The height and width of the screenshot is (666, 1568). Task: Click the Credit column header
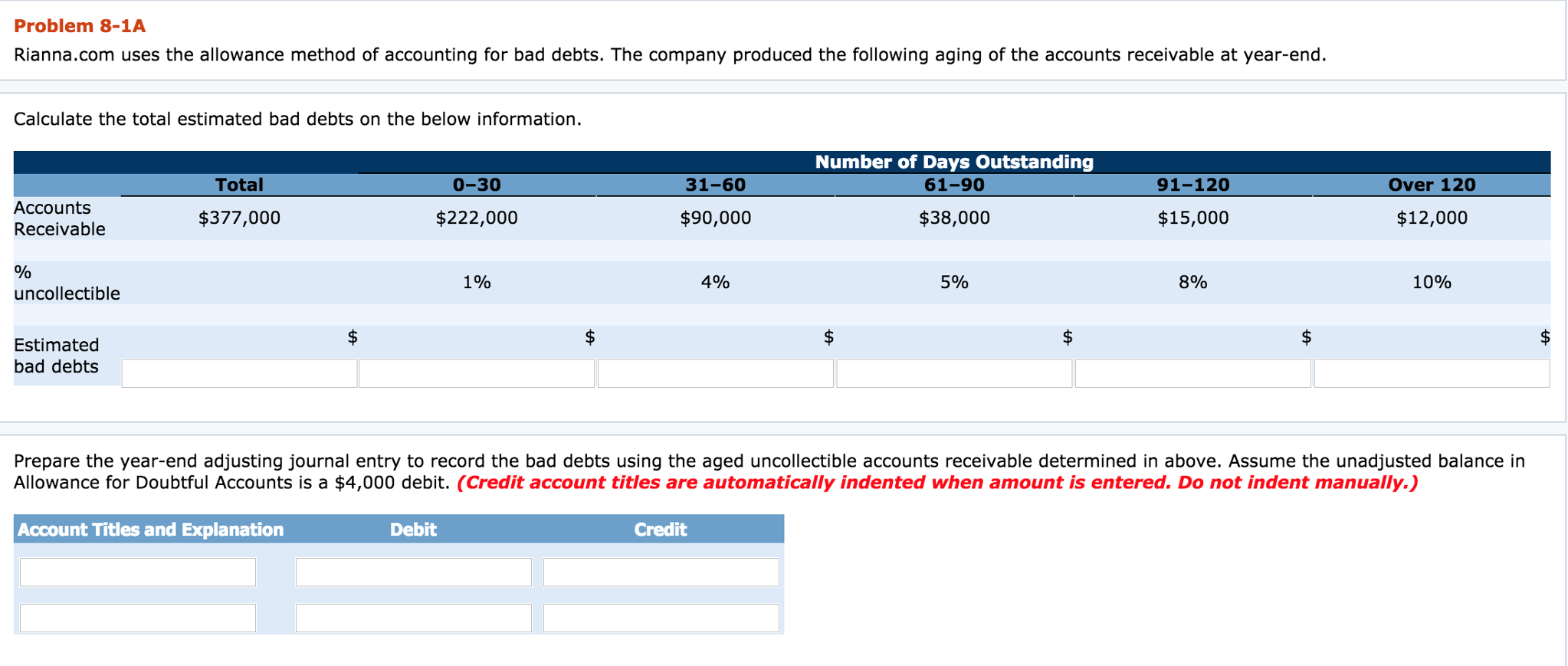[x=661, y=530]
